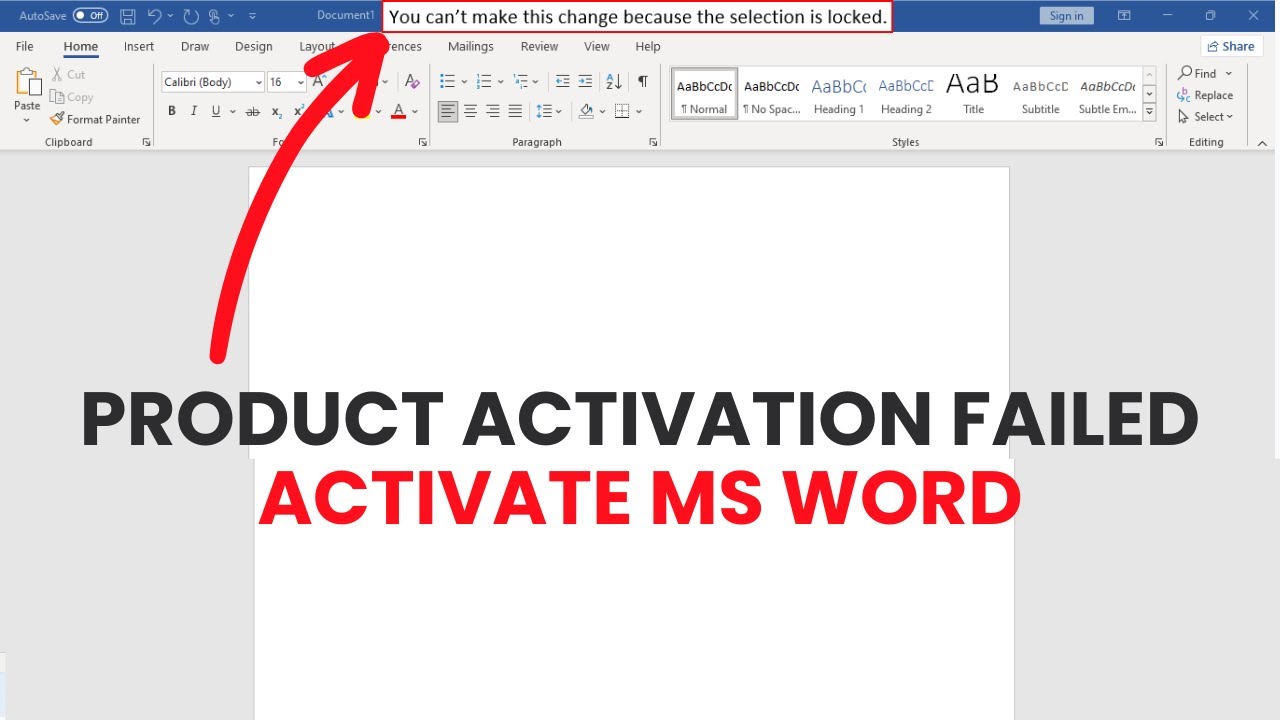The image size is (1280, 720).
Task: Click the Replace icon
Action: [1185, 95]
